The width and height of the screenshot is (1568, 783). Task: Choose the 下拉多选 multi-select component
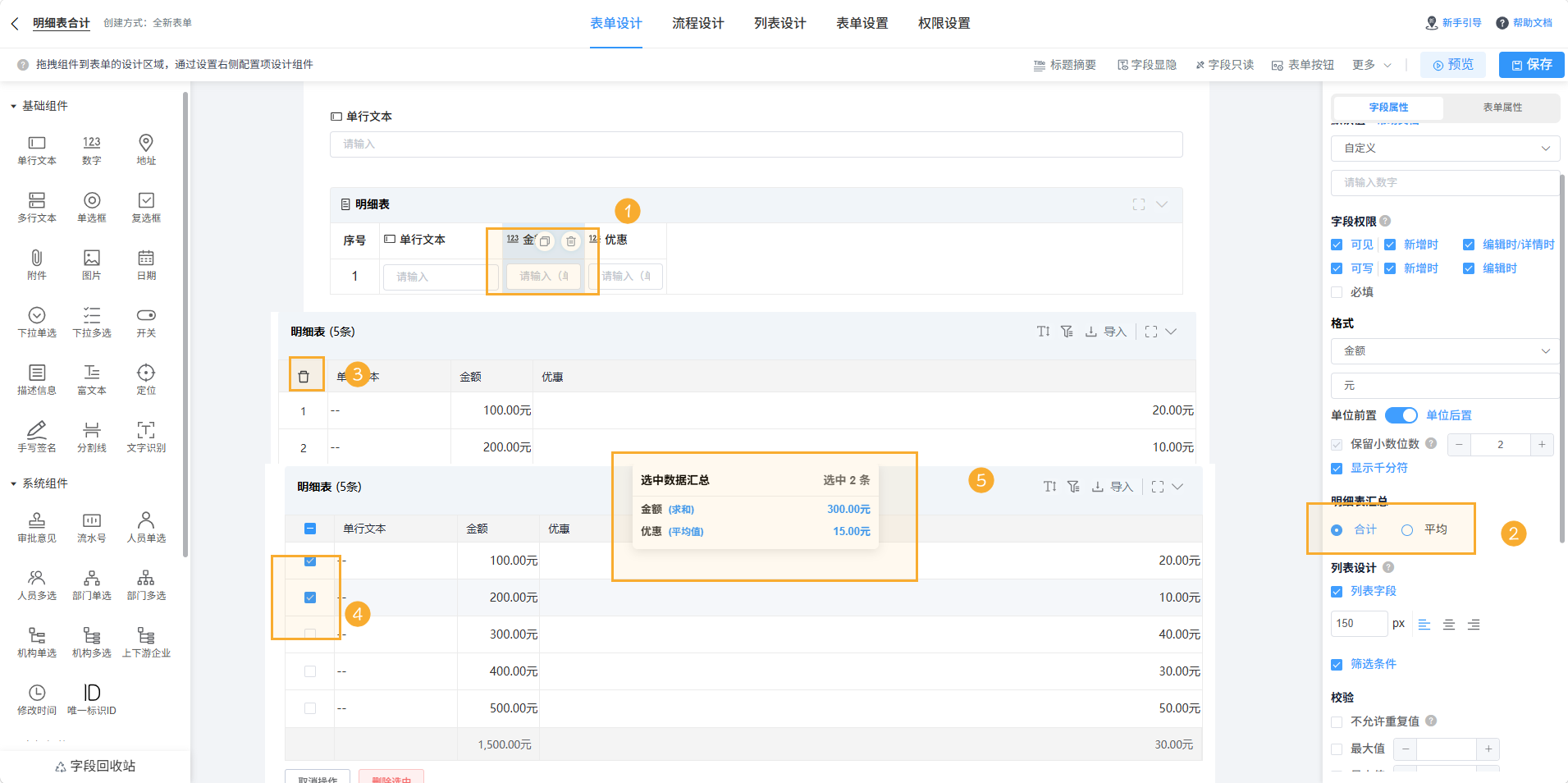pyautogui.click(x=92, y=323)
